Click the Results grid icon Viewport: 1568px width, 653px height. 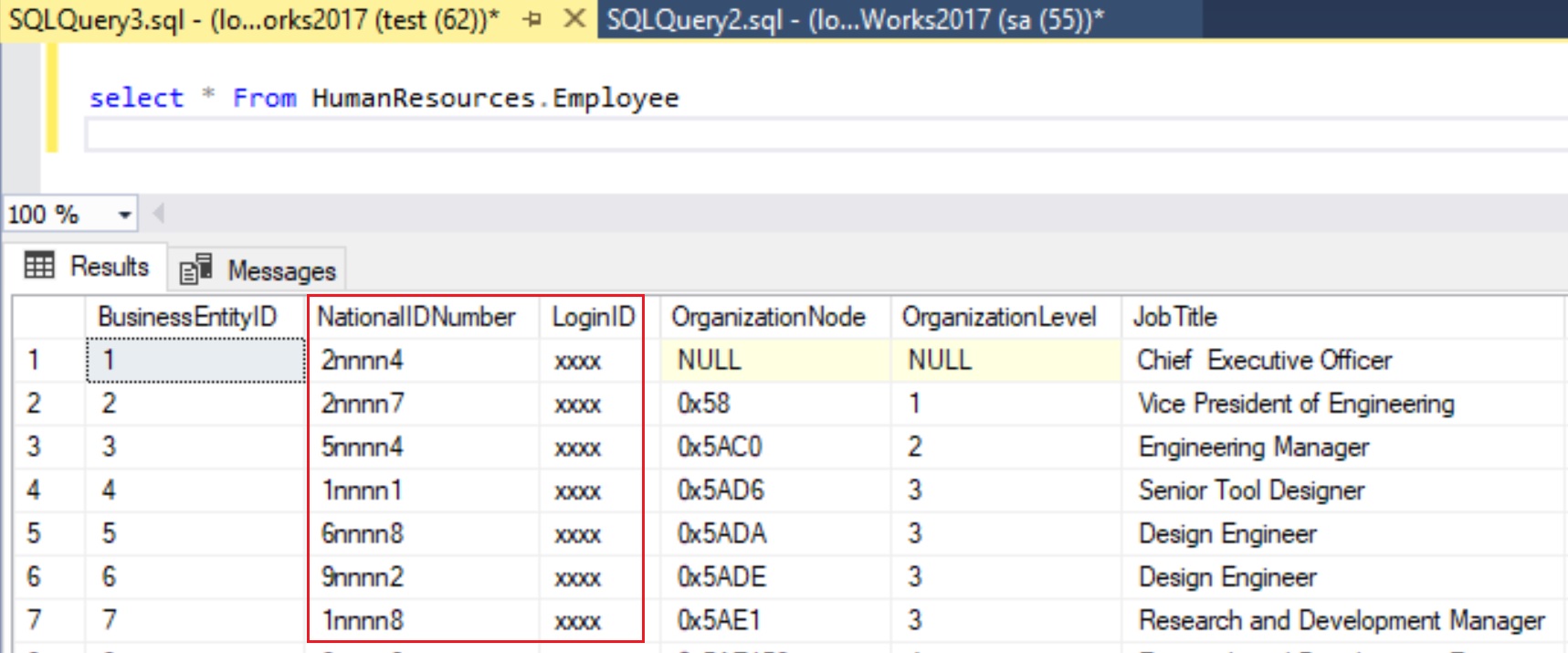click(x=39, y=266)
